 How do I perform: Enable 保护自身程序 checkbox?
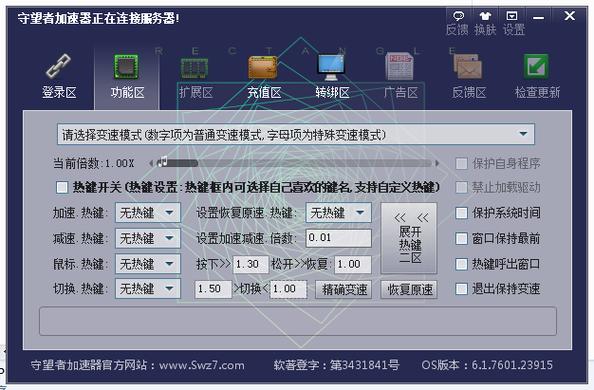pos(461,164)
